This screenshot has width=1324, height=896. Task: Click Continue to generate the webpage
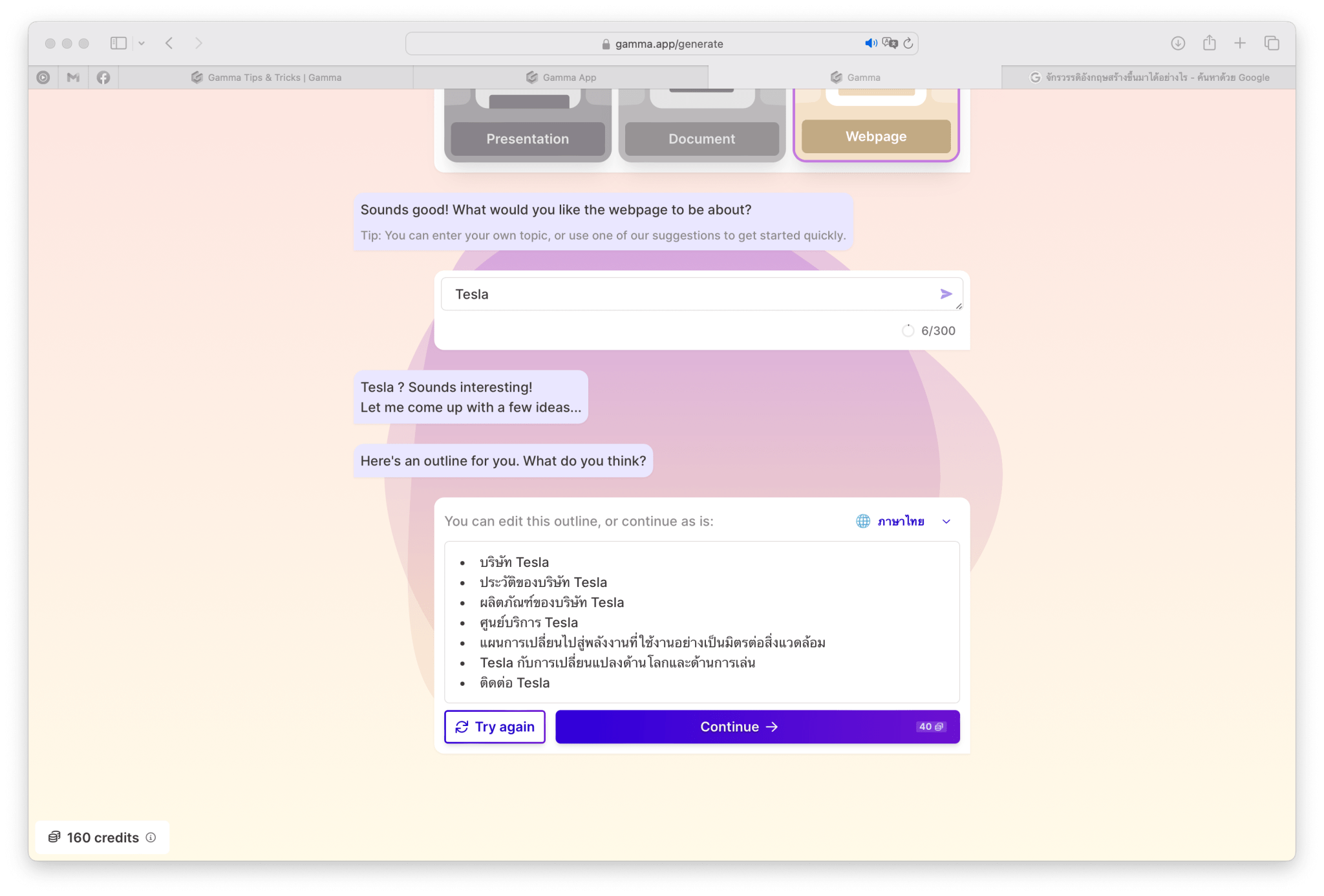point(757,727)
